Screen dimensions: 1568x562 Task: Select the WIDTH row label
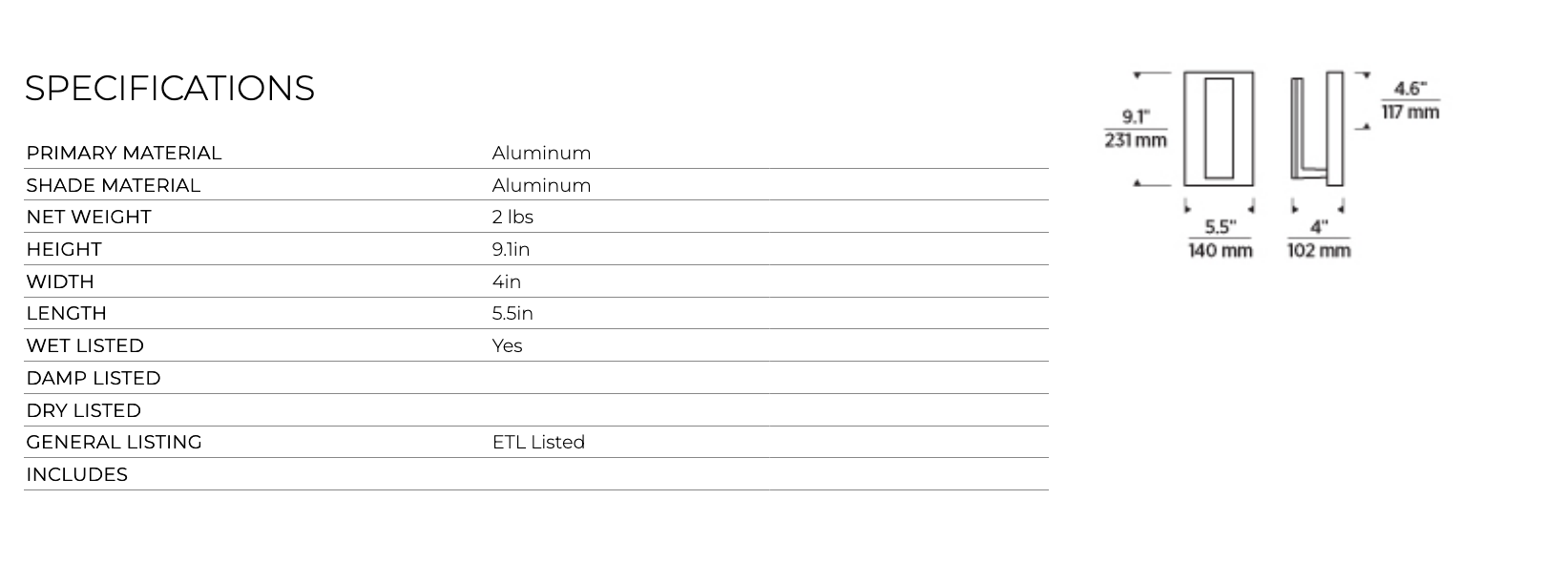pyautogui.click(x=60, y=282)
